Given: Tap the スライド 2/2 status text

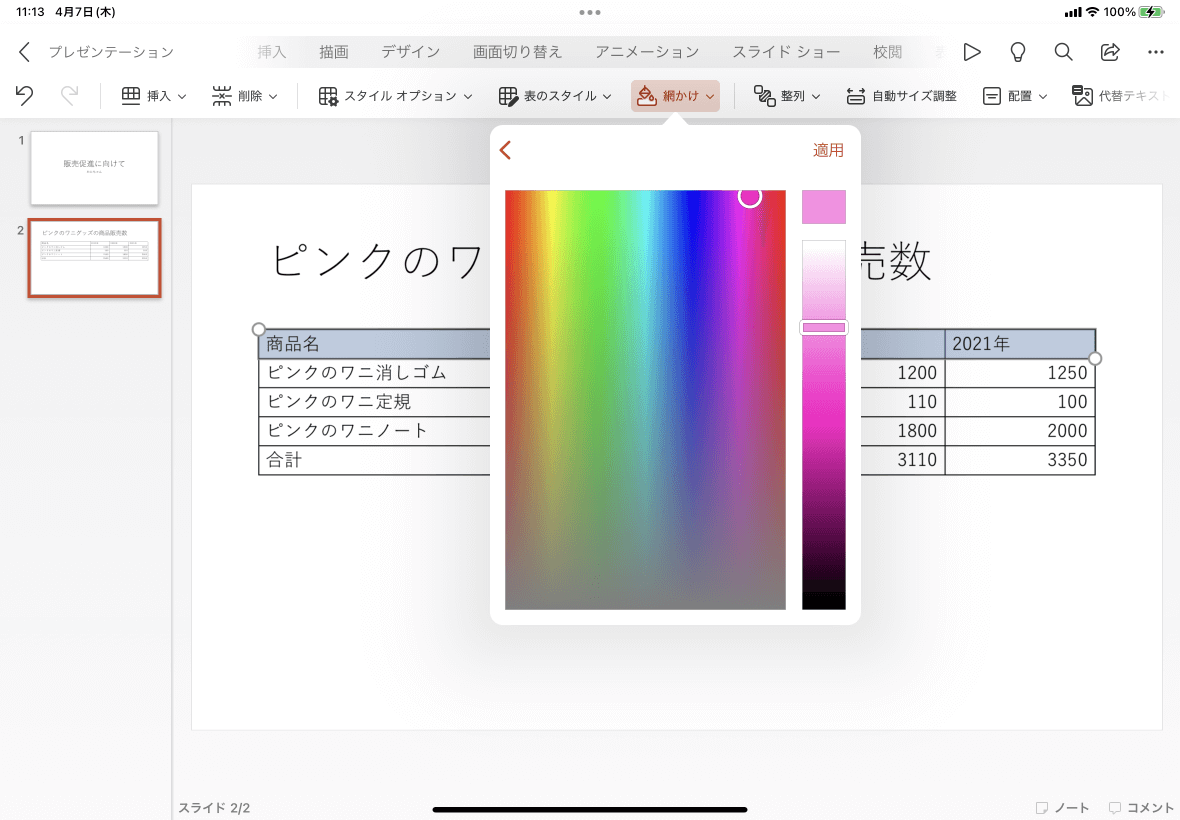Looking at the screenshot, I should pos(214,808).
